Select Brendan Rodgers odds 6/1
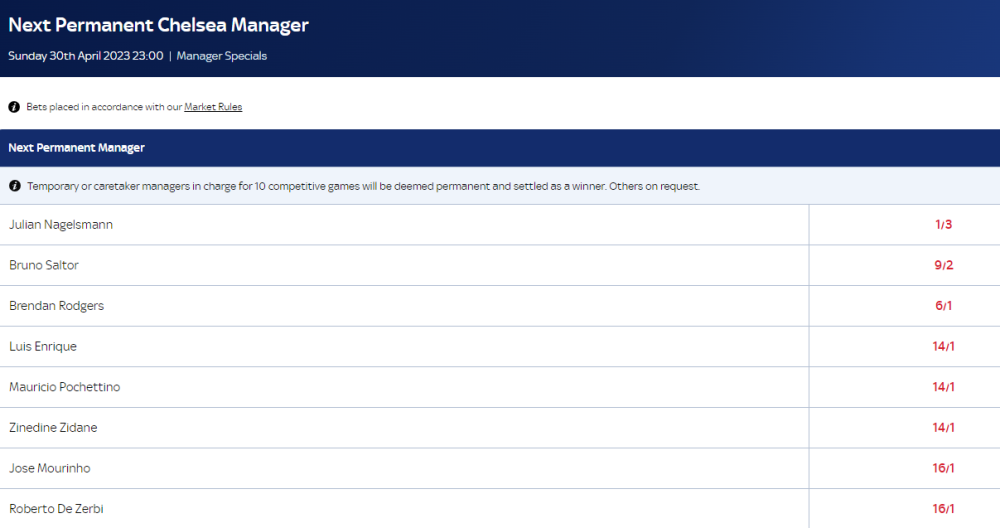 [904, 306]
